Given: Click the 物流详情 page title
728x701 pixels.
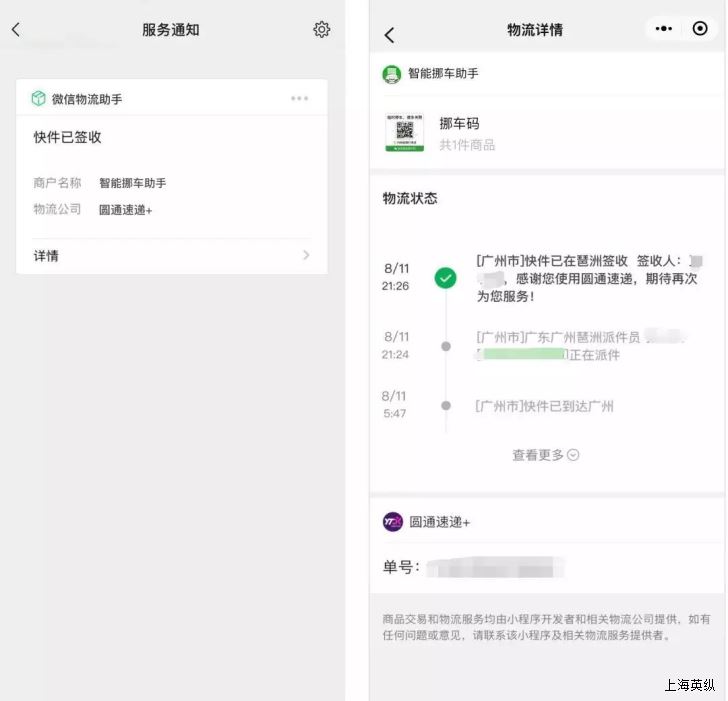Looking at the screenshot, I should point(535,30).
